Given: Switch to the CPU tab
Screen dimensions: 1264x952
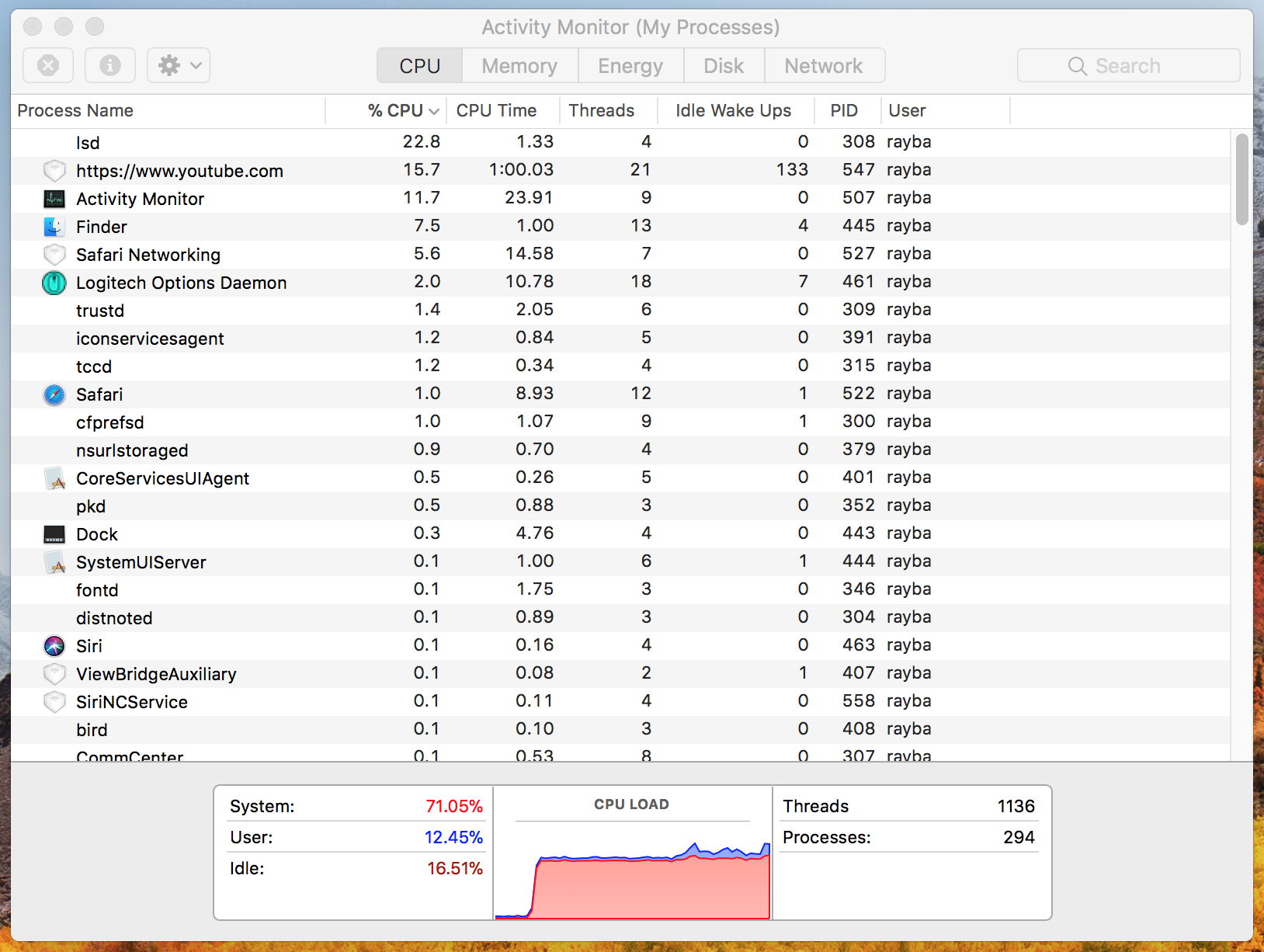Looking at the screenshot, I should click(x=419, y=66).
